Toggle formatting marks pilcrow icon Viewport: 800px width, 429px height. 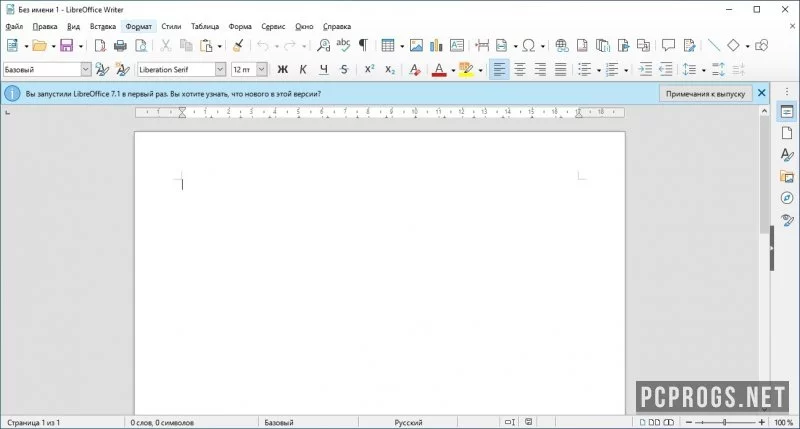[363, 45]
